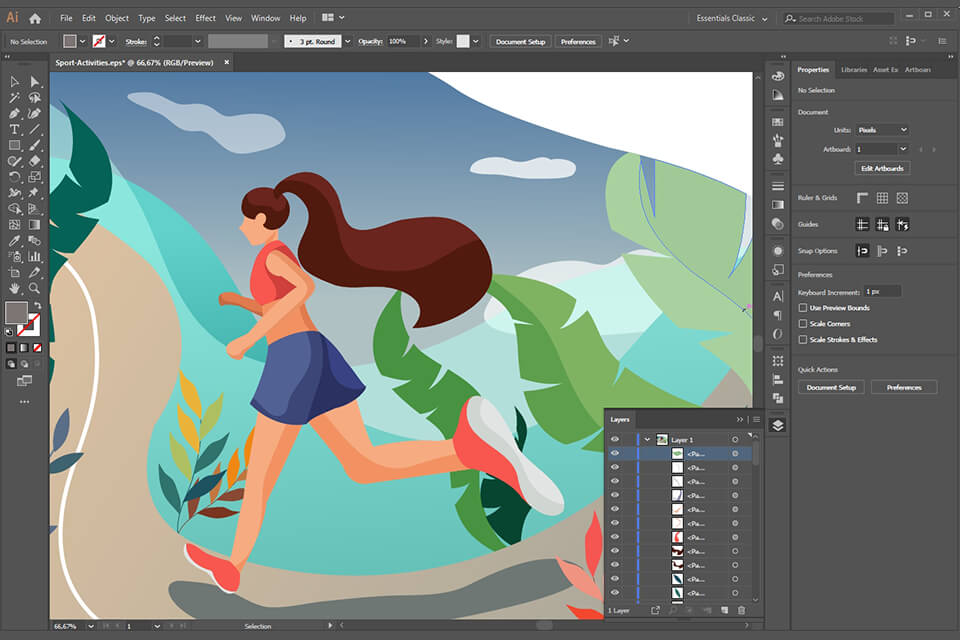Image resolution: width=960 pixels, height=640 pixels.
Task: Switch to the Libraries tab
Action: (853, 70)
